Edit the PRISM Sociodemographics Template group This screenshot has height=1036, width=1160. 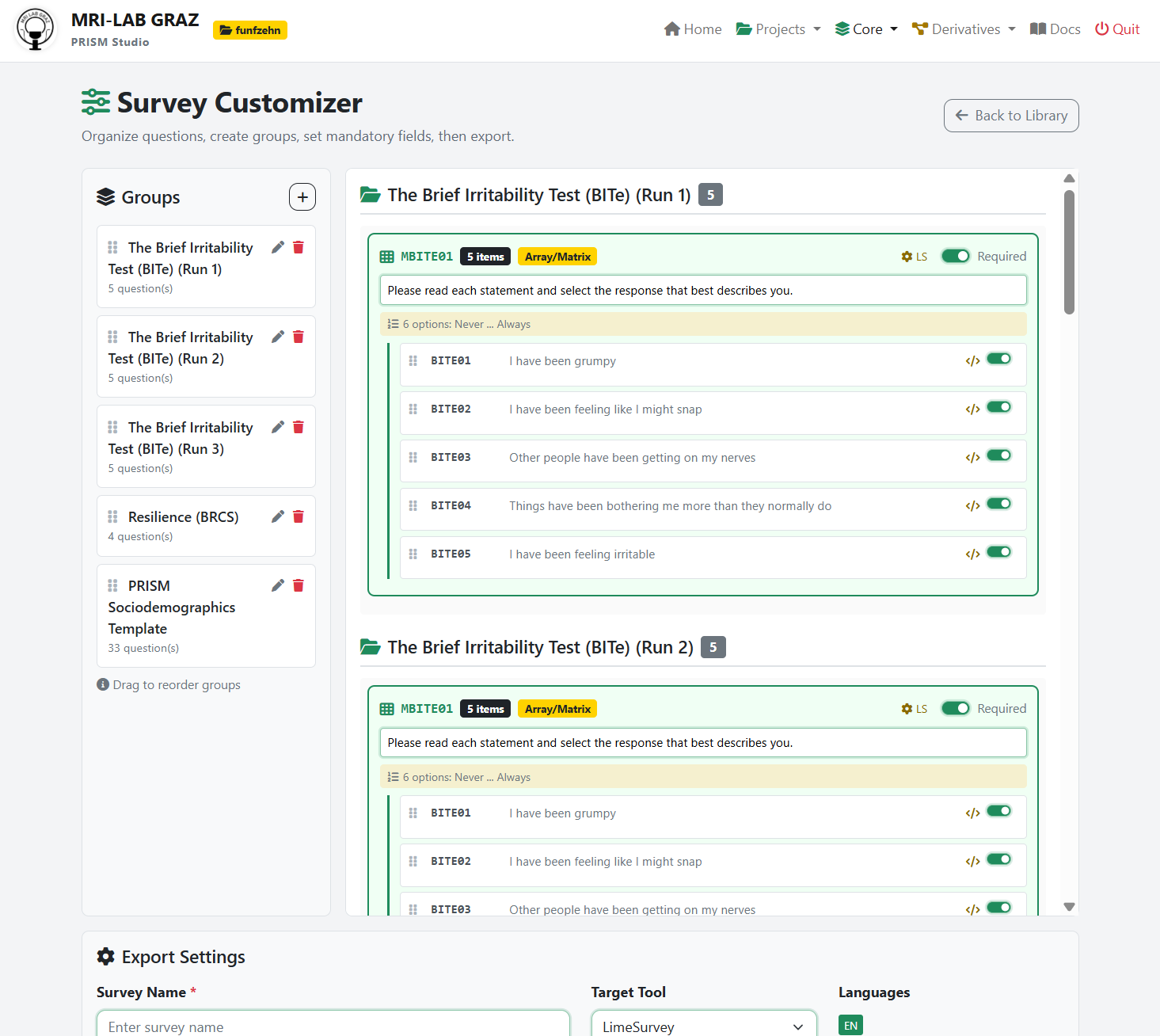pos(278,585)
